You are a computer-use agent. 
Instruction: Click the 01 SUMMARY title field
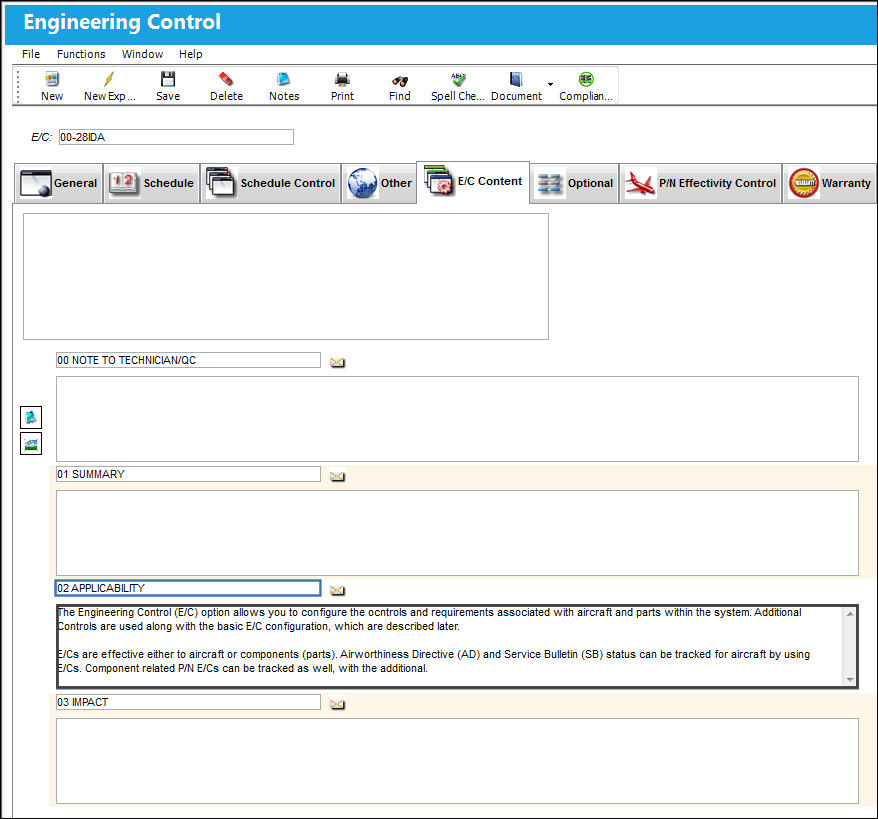pyautogui.click(x=188, y=474)
